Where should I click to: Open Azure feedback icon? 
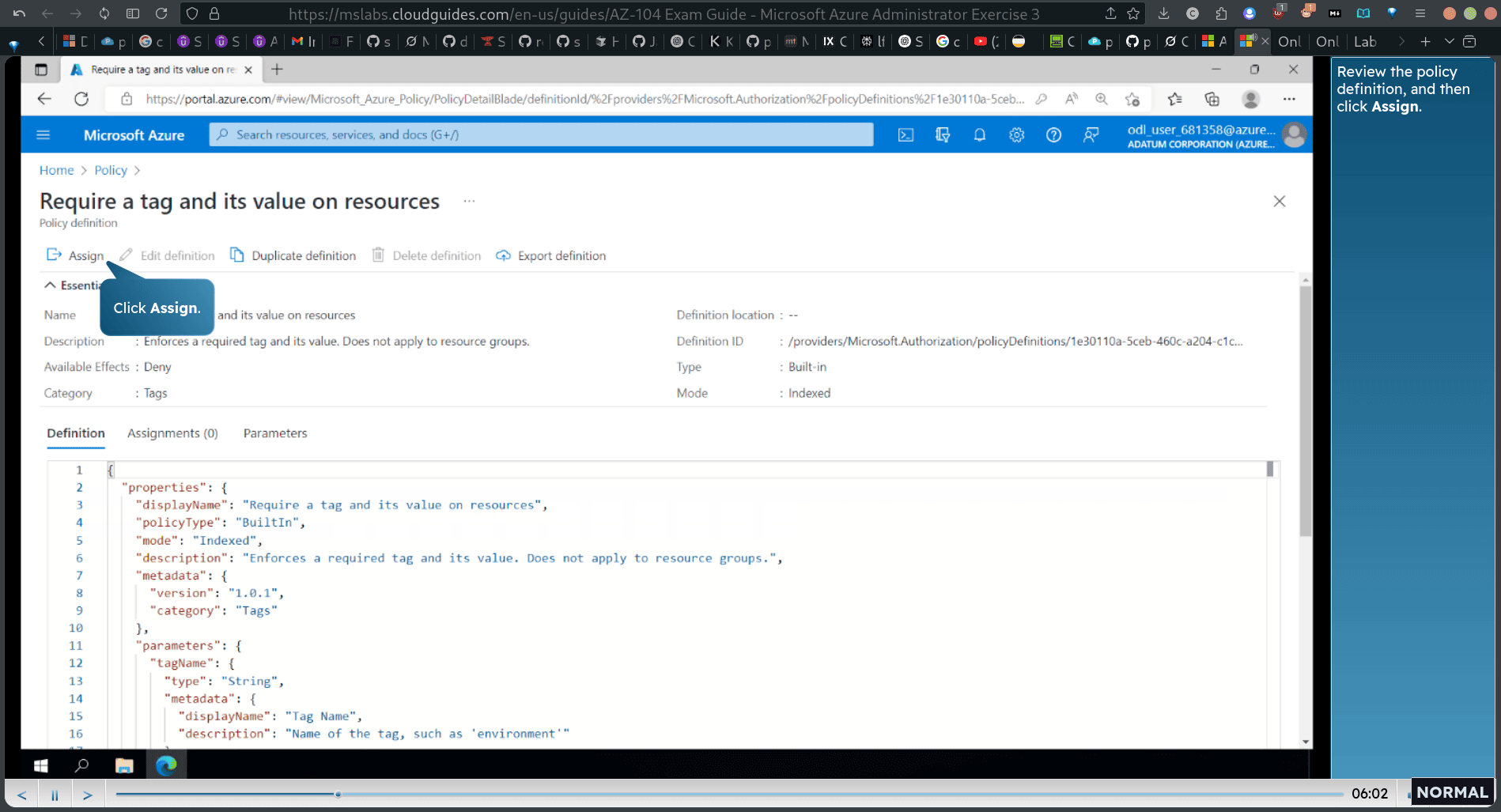(1091, 135)
